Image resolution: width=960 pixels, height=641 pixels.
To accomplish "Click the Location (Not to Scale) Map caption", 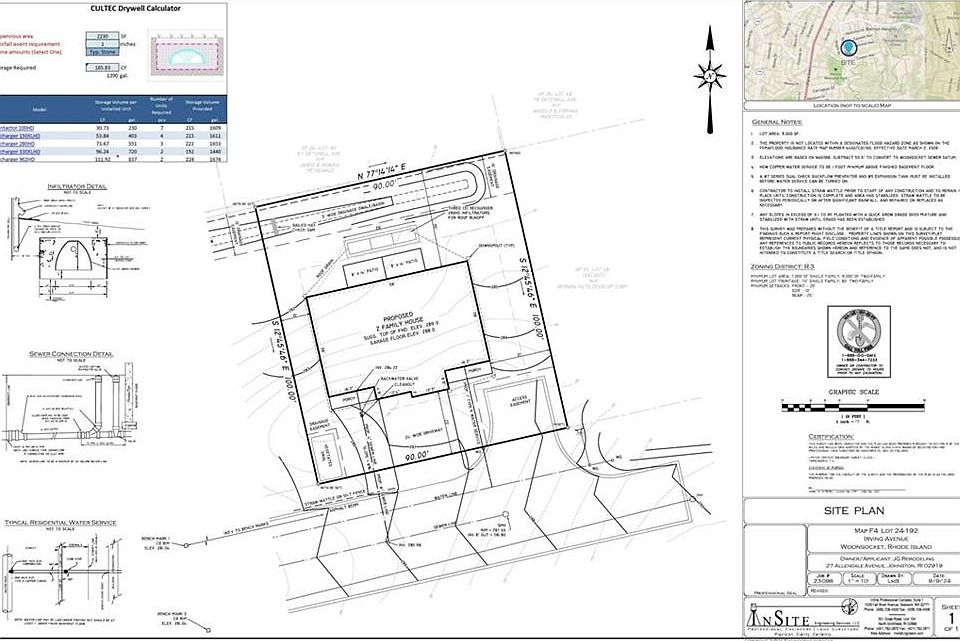I will 851,105.
